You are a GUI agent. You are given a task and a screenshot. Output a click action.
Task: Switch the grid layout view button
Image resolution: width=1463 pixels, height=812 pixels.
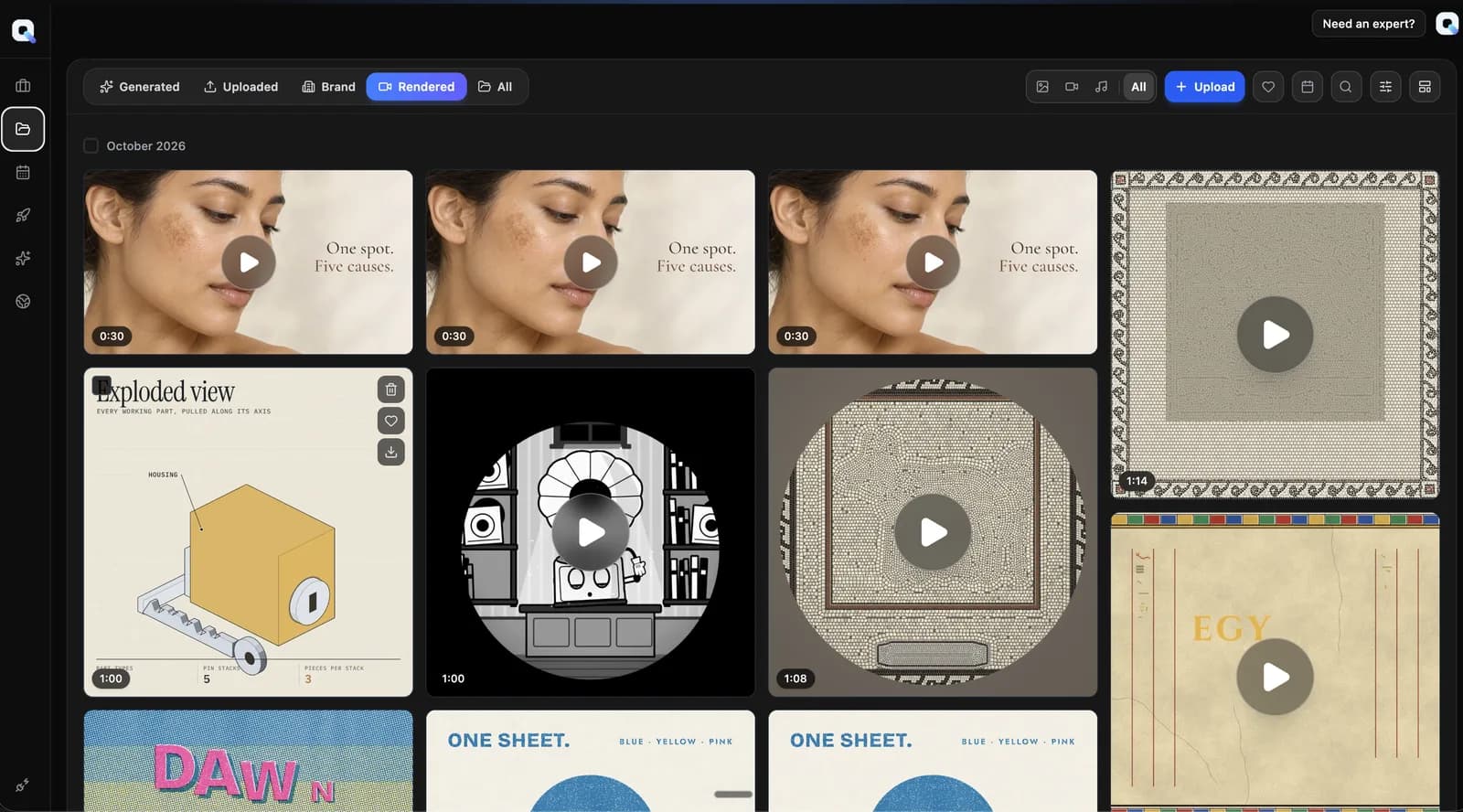(1425, 87)
